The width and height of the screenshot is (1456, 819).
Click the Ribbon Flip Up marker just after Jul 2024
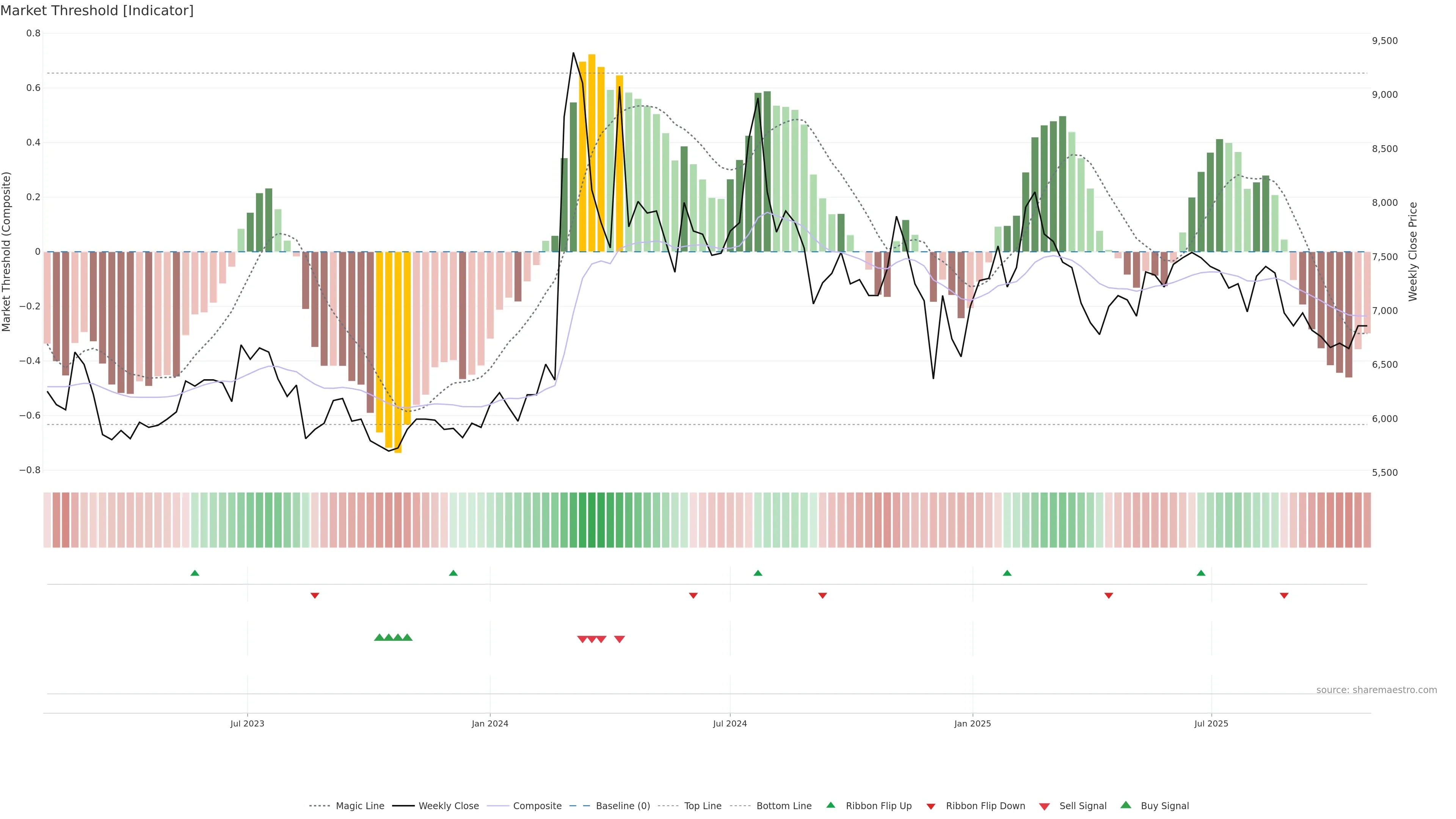pyautogui.click(x=758, y=573)
